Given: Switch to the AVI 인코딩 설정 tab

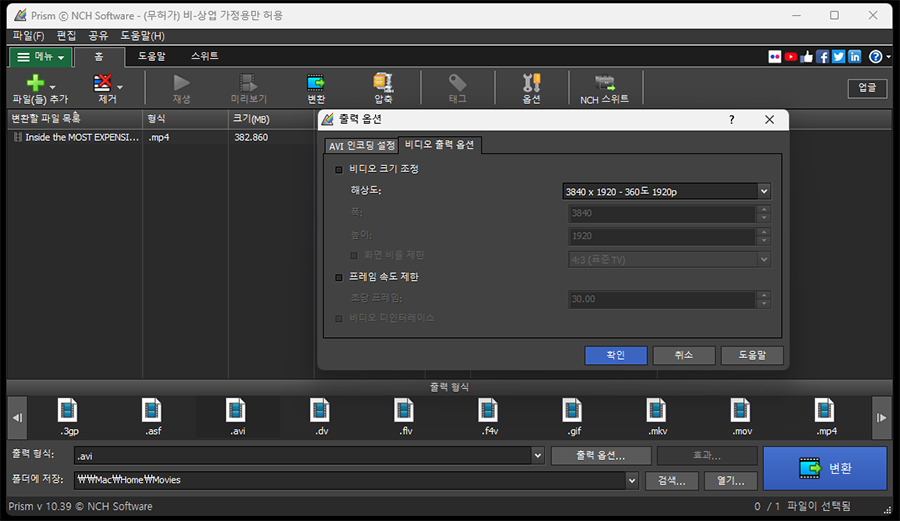Looking at the screenshot, I should click(361, 146).
